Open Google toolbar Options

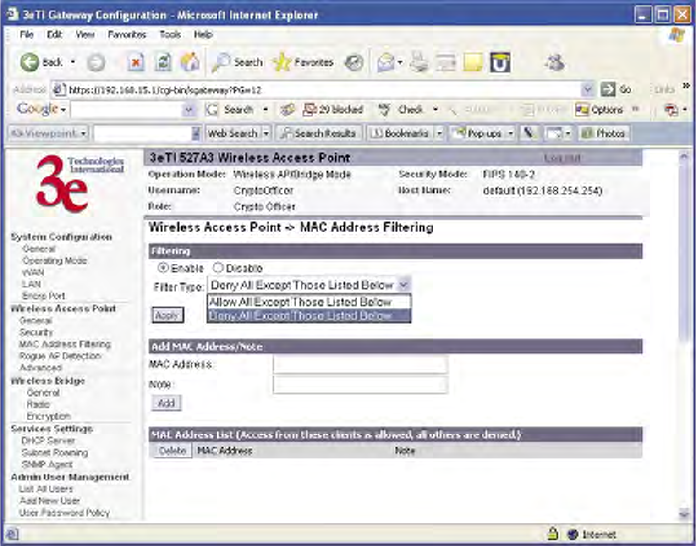point(599,110)
